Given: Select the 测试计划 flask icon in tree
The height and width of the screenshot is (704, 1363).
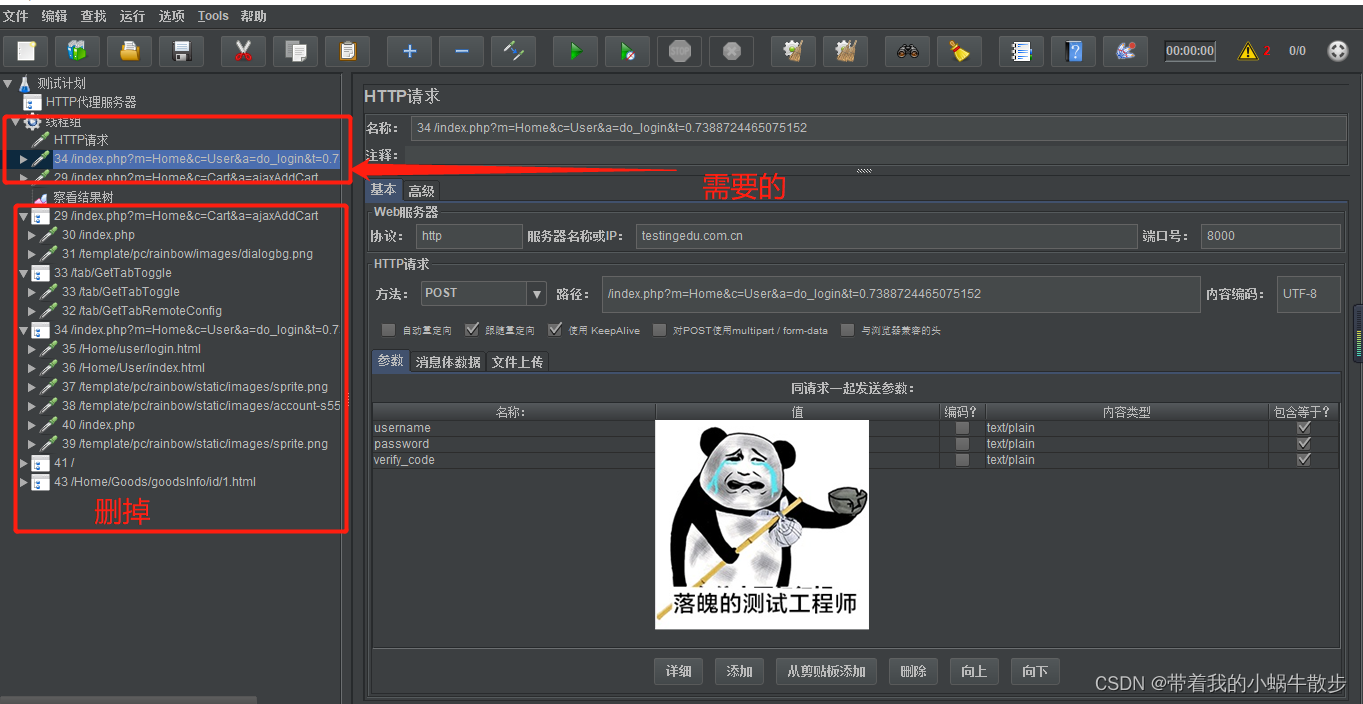Looking at the screenshot, I should (24, 83).
